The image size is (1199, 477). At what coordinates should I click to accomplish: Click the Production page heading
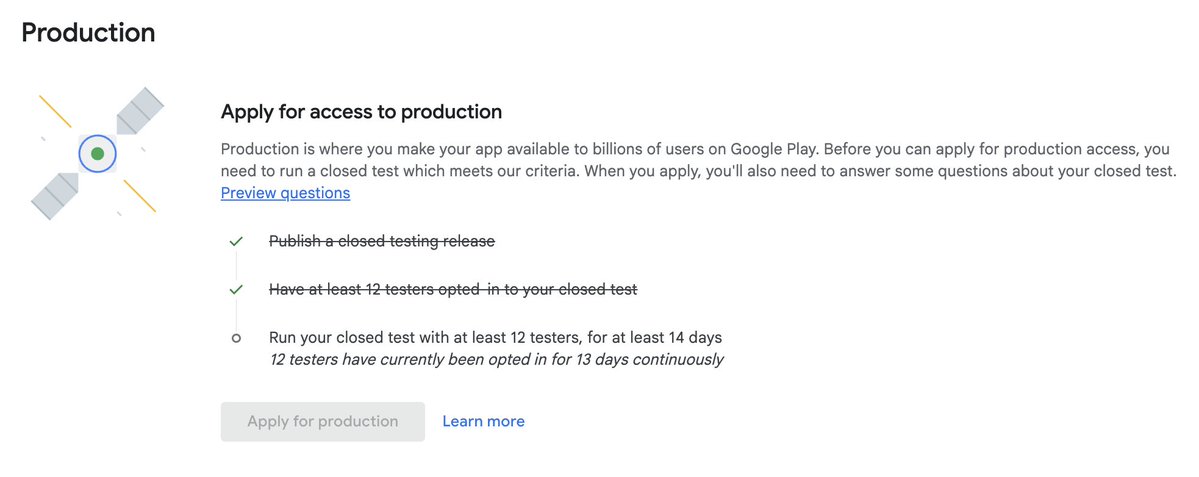click(x=88, y=33)
